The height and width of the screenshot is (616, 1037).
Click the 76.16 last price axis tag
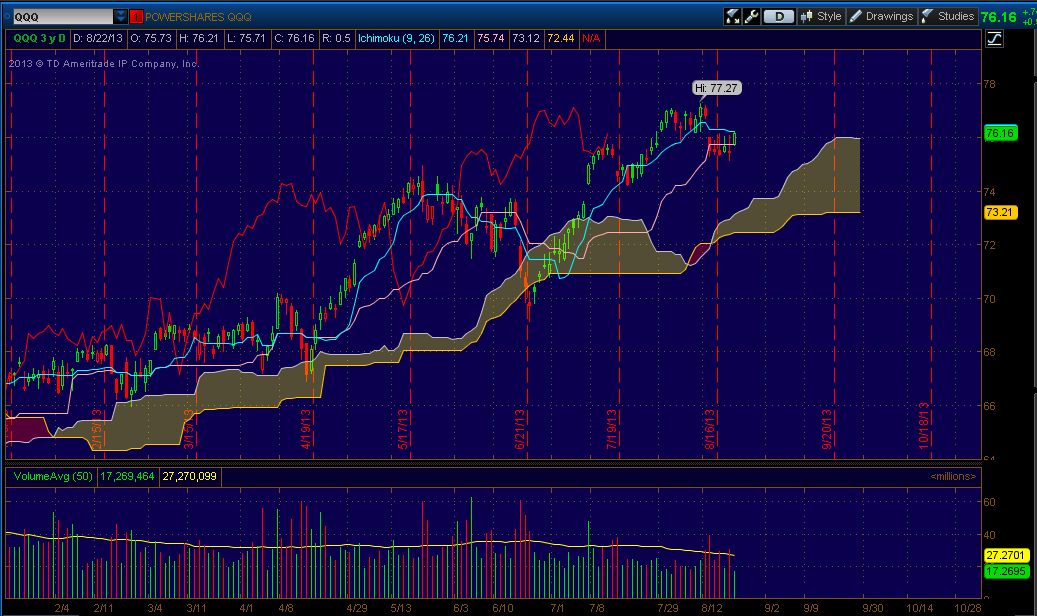1000,133
